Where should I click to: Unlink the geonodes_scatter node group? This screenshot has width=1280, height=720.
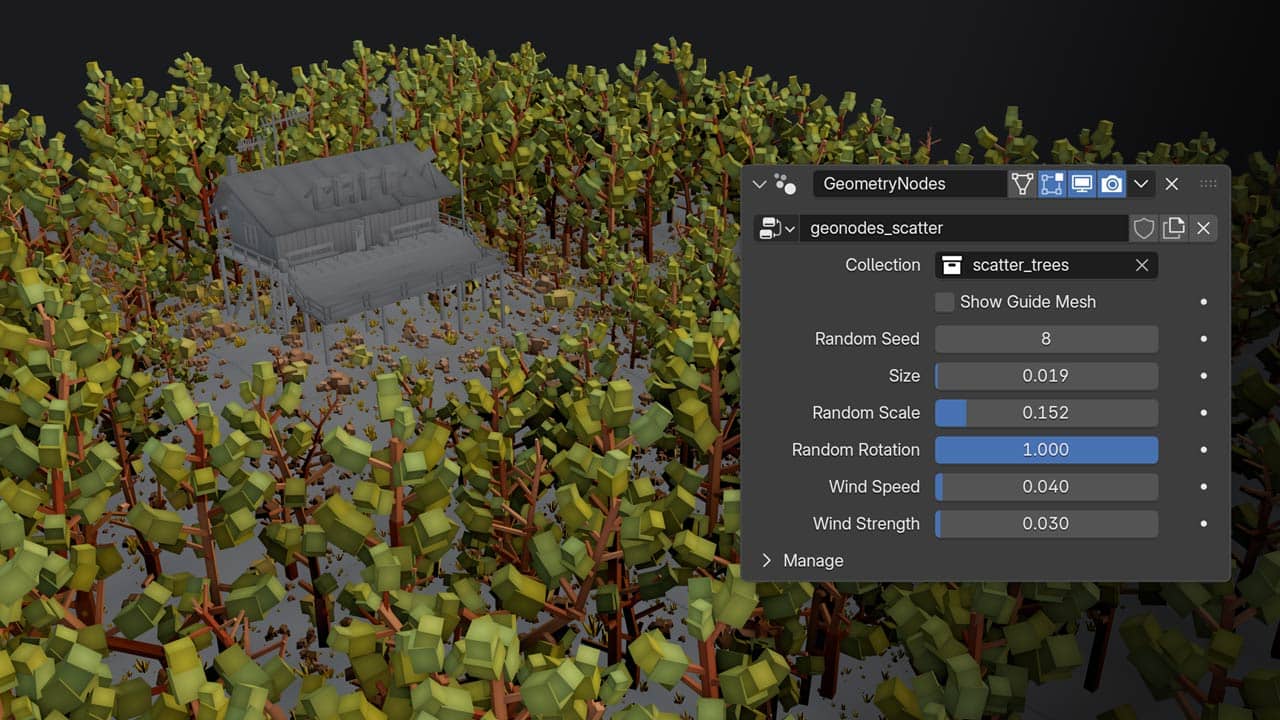1203,228
